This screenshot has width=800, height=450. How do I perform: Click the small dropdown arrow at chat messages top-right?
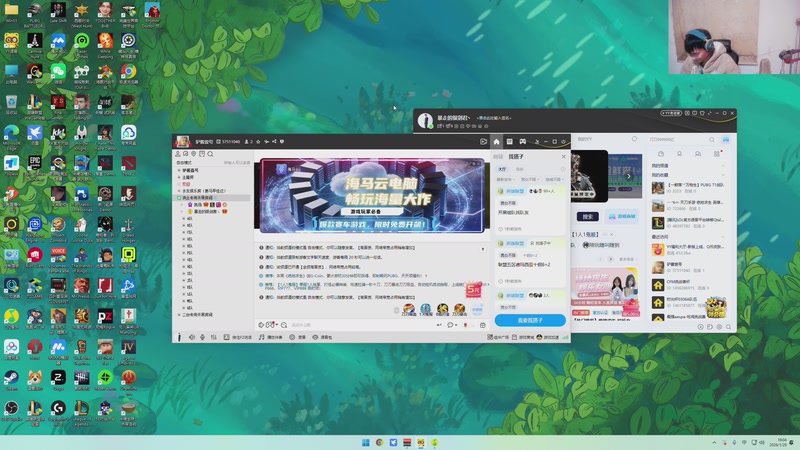click(x=483, y=249)
